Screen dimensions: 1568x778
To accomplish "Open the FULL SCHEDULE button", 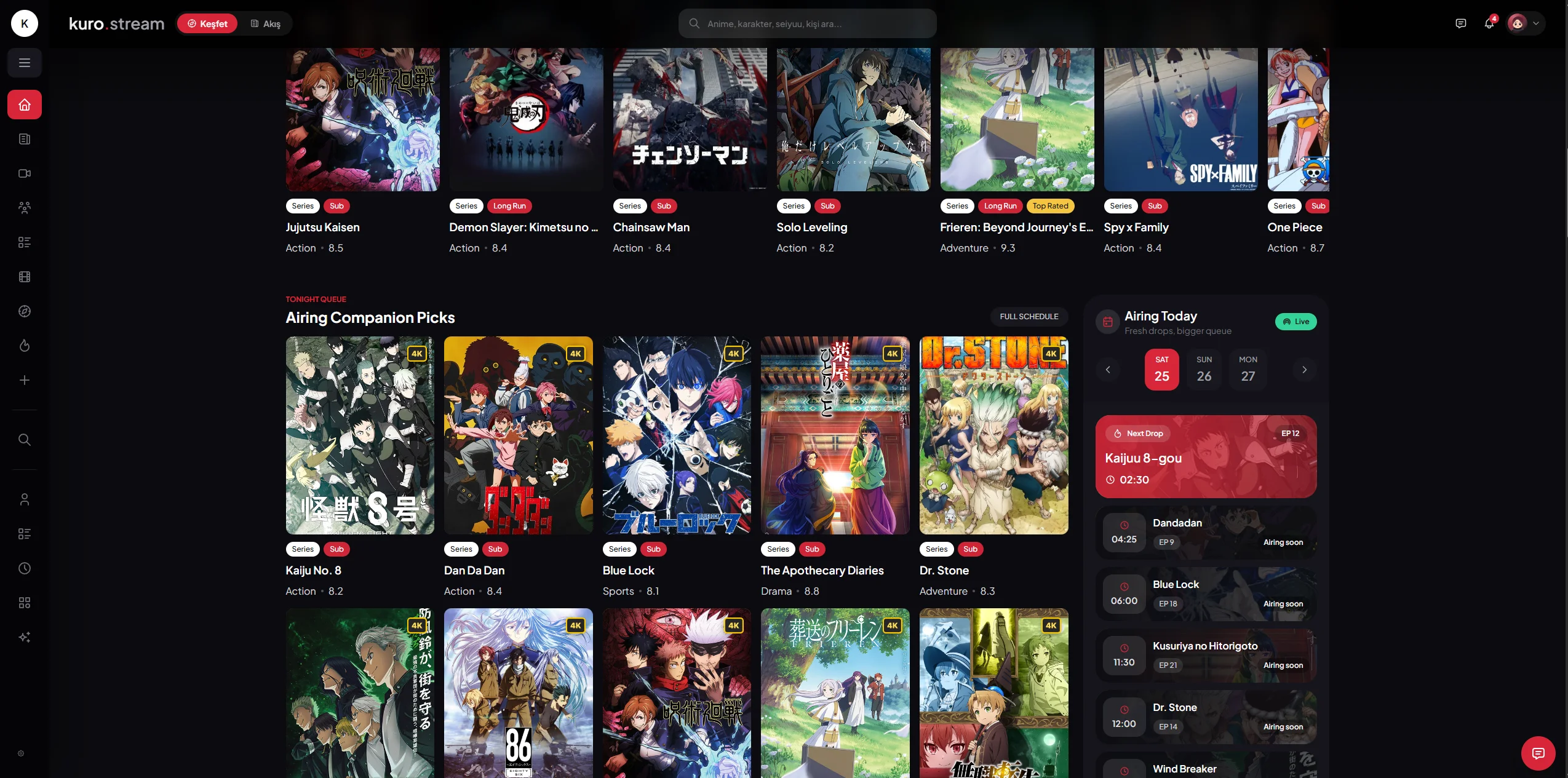I will click(1029, 317).
